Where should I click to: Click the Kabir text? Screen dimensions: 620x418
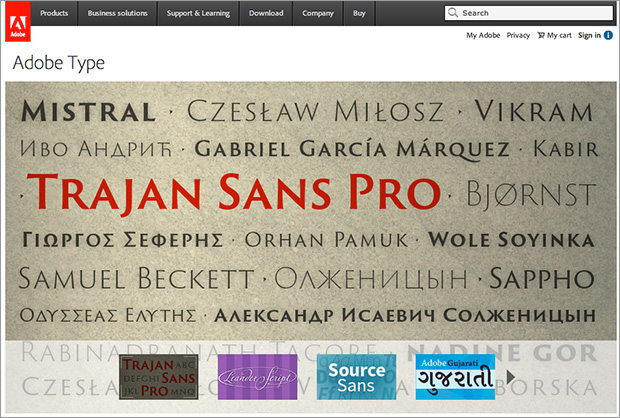point(566,149)
